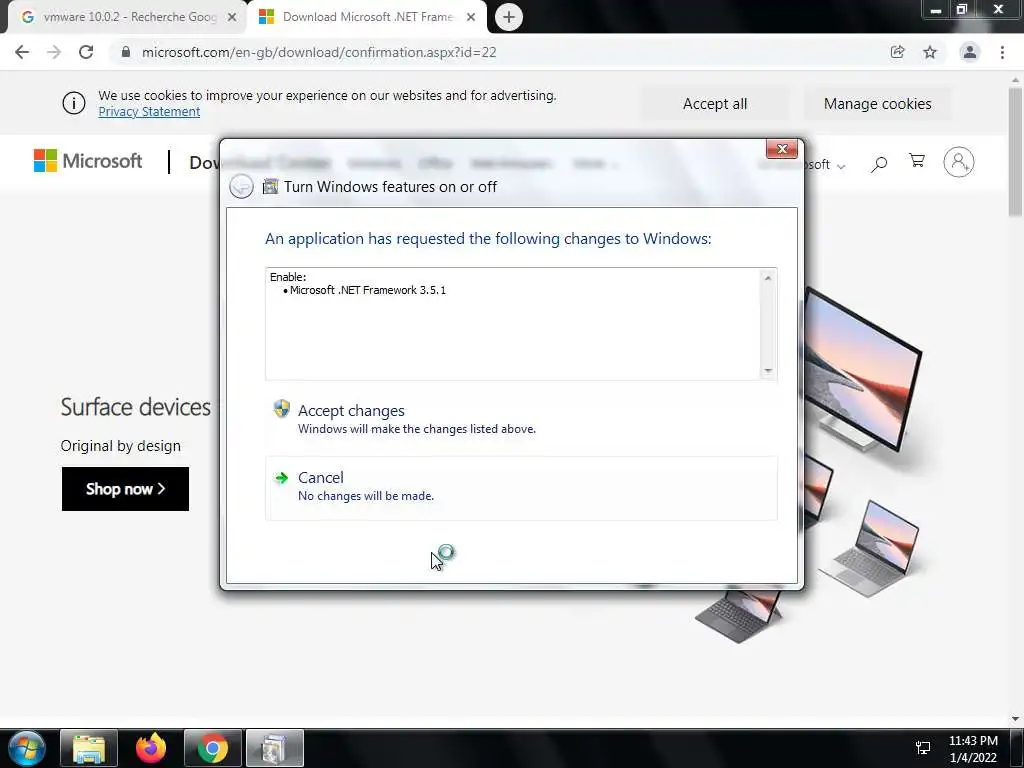The width and height of the screenshot is (1024, 768).
Task: Click Chrome forward navigation arrow
Action: [54, 52]
